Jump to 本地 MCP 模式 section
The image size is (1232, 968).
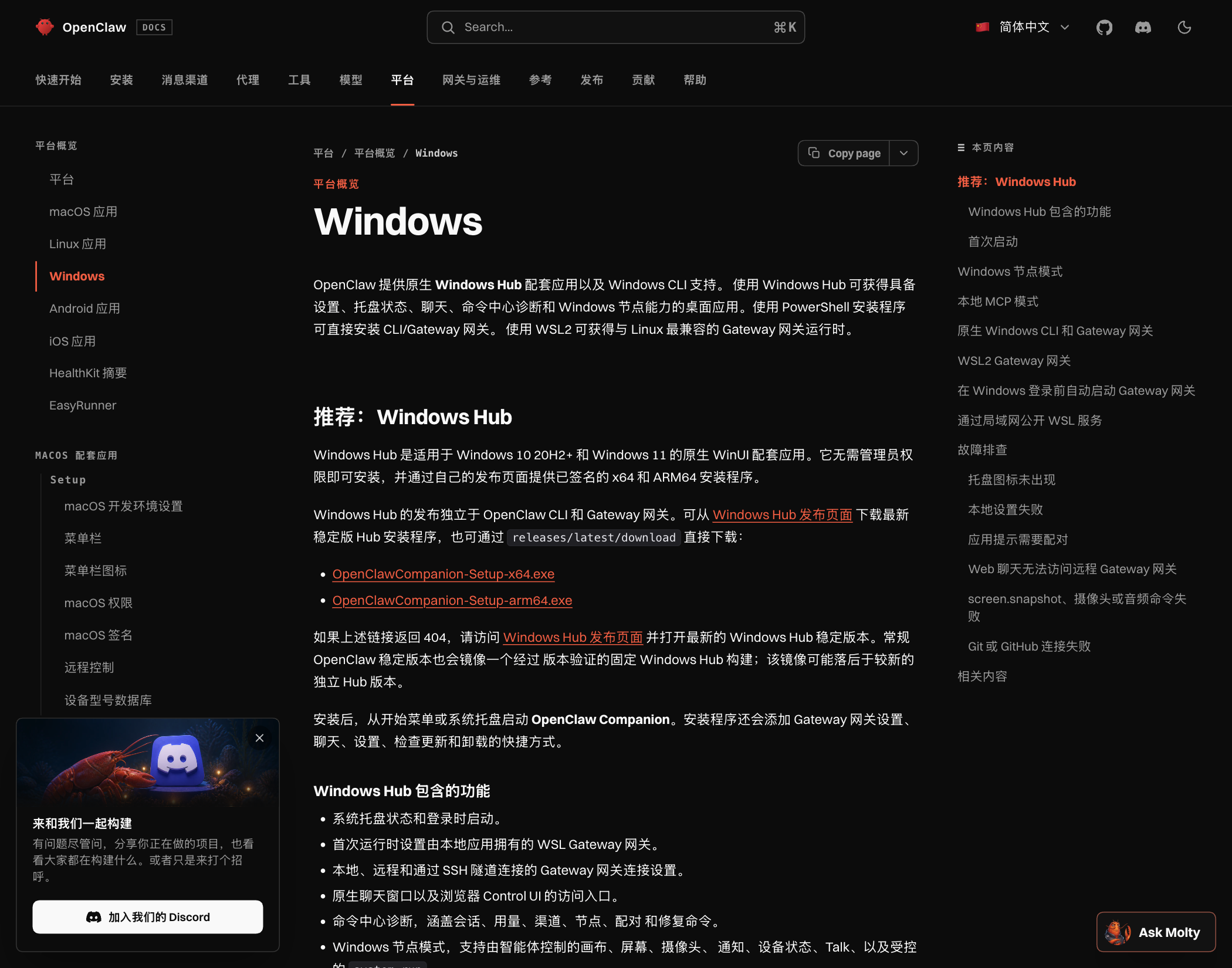pyautogui.click(x=997, y=302)
